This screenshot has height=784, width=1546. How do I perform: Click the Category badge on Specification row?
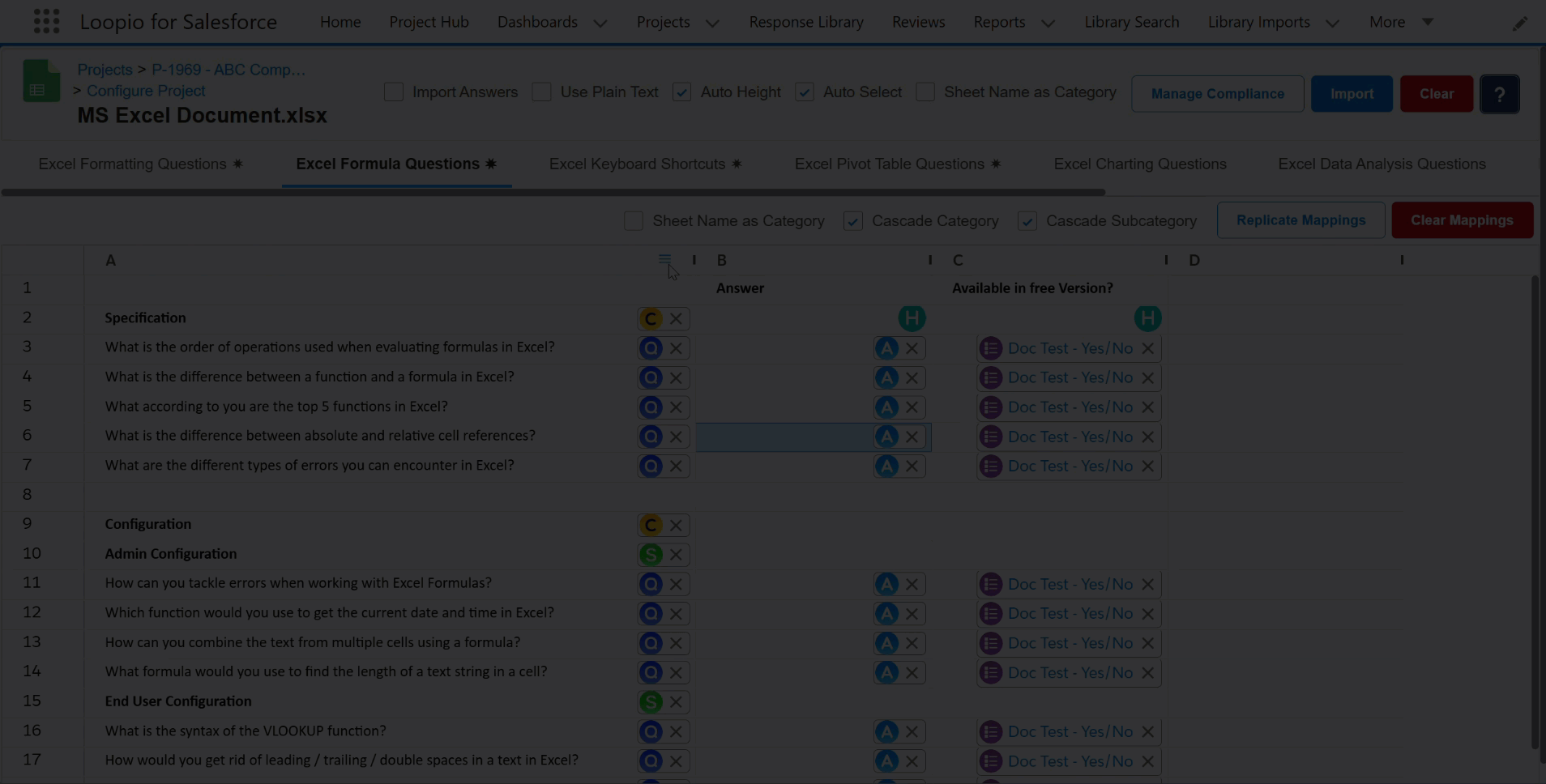tap(651, 318)
